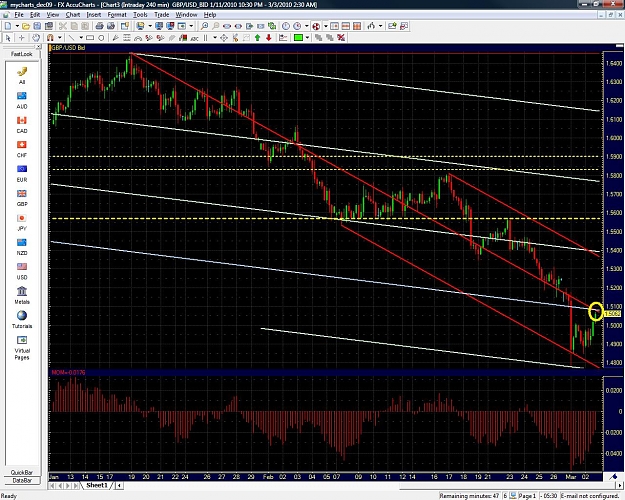Click the Print icon
This screenshot has width=625, height=500.
point(99,26)
